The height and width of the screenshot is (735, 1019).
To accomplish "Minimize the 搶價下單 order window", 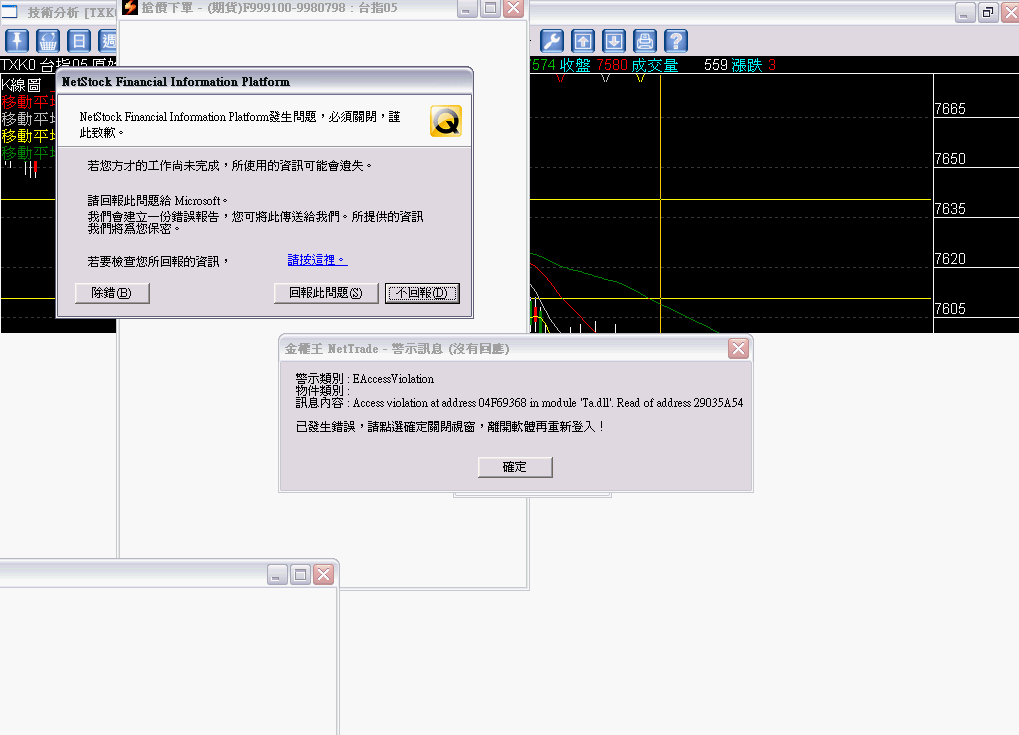I will tap(467, 8).
